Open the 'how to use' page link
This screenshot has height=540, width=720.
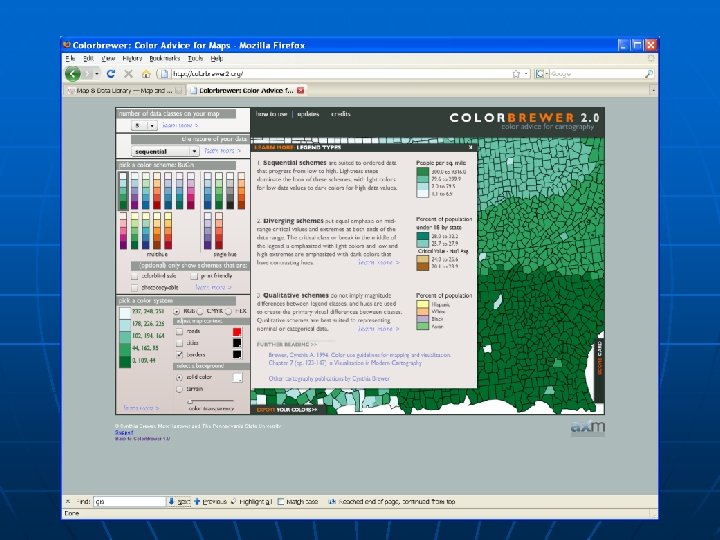(271, 114)
